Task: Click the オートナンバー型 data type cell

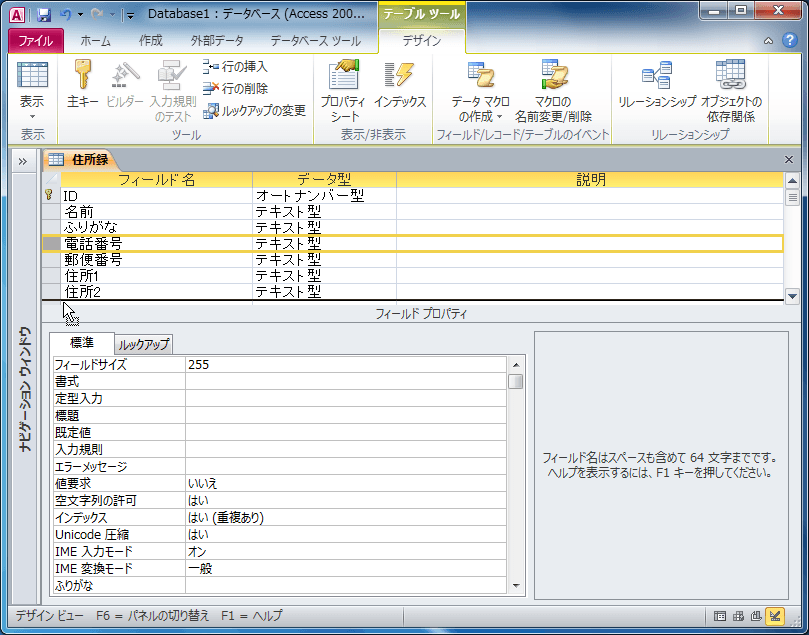Action: coord(324,196)
